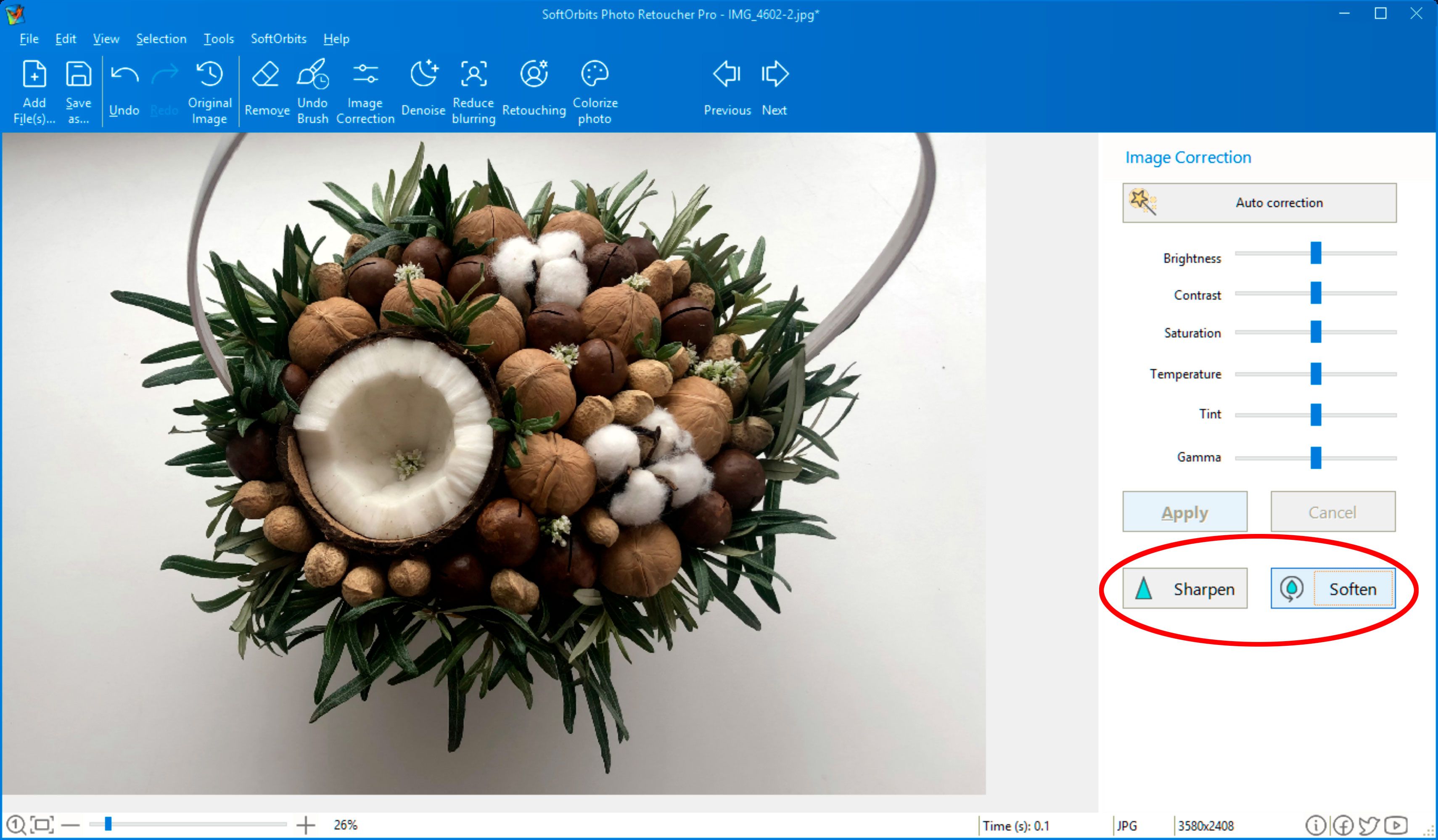This screenshot has width=1438, height=840.
Task: Select the Reduce Blurring tool
Action: coord(473,90)
